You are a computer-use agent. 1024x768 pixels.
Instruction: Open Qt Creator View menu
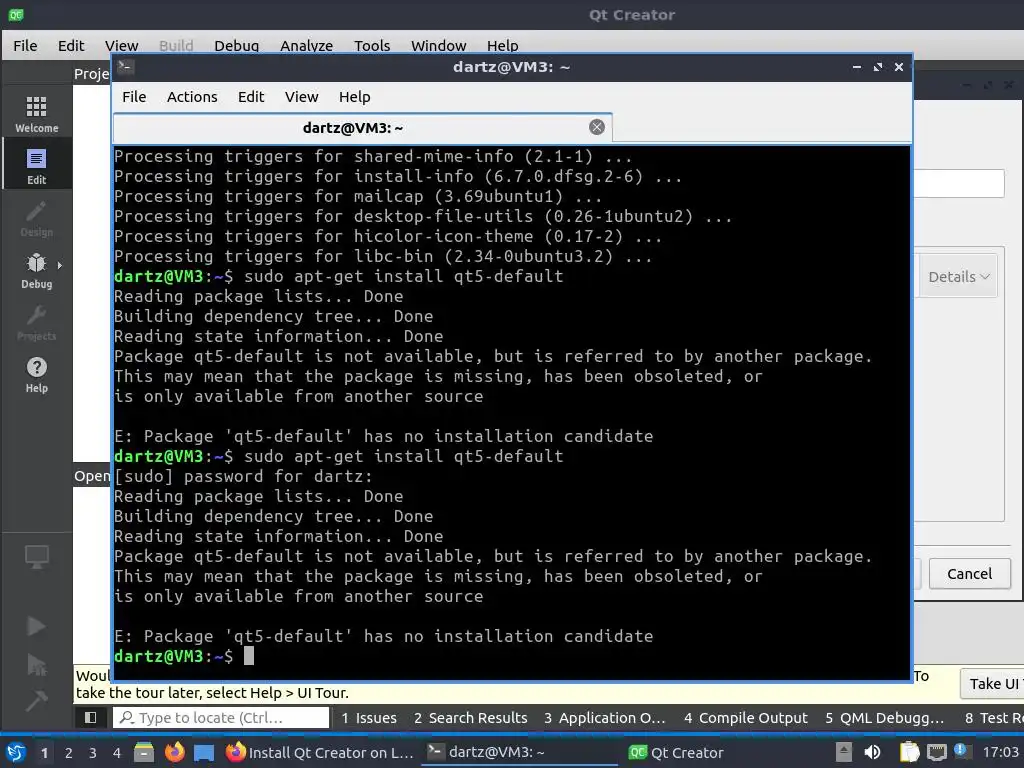pos(121,46)
